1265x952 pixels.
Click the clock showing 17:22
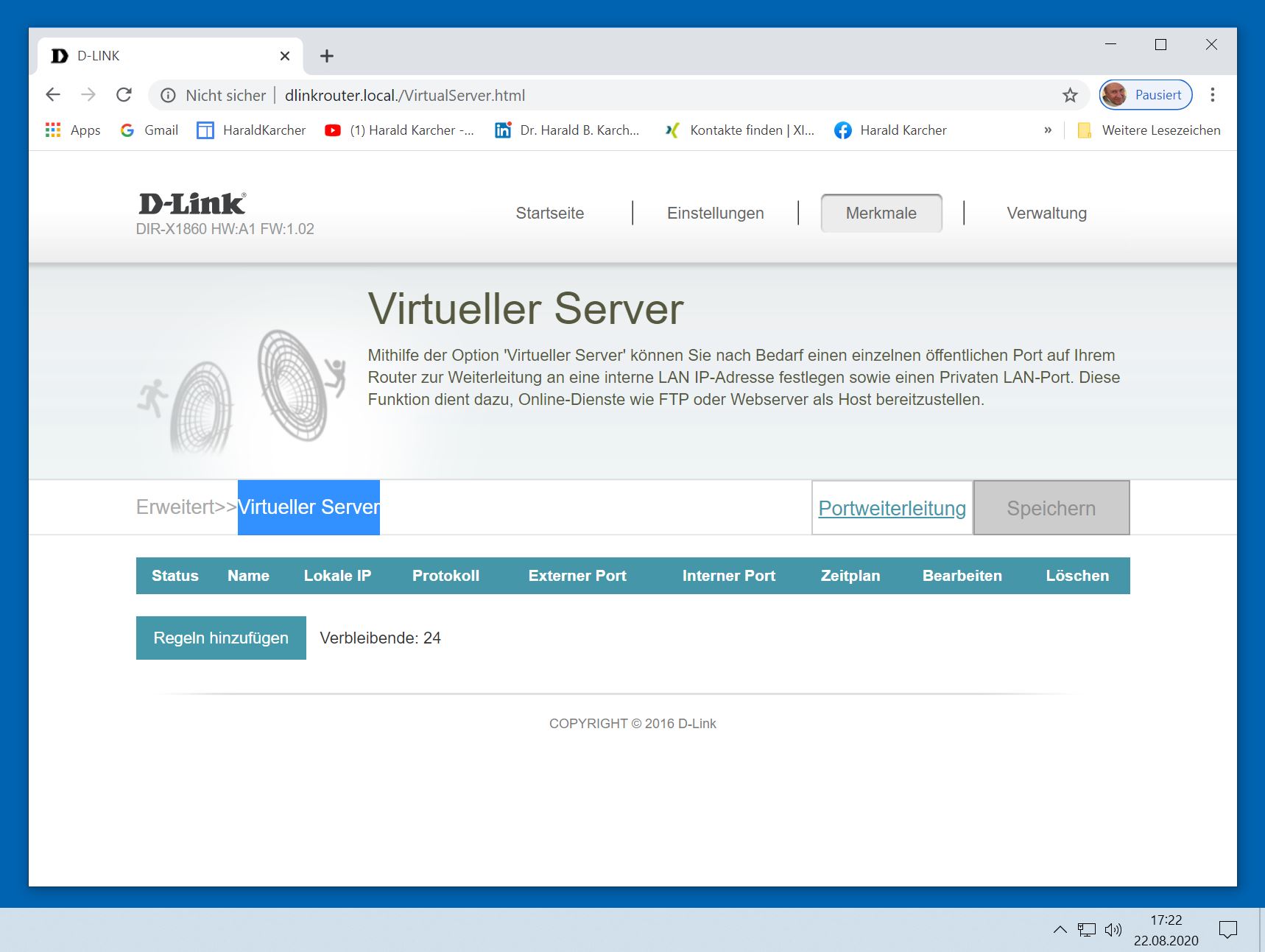[x=1166, y=920]
